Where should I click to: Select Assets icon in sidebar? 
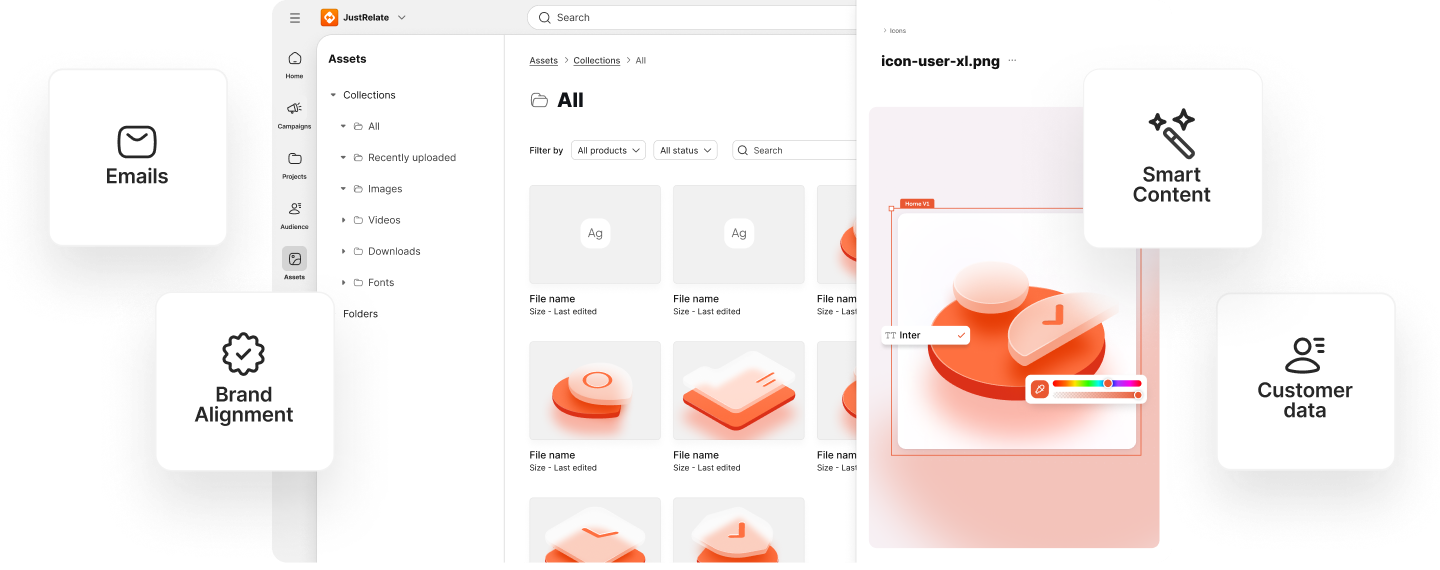(294, 260)
